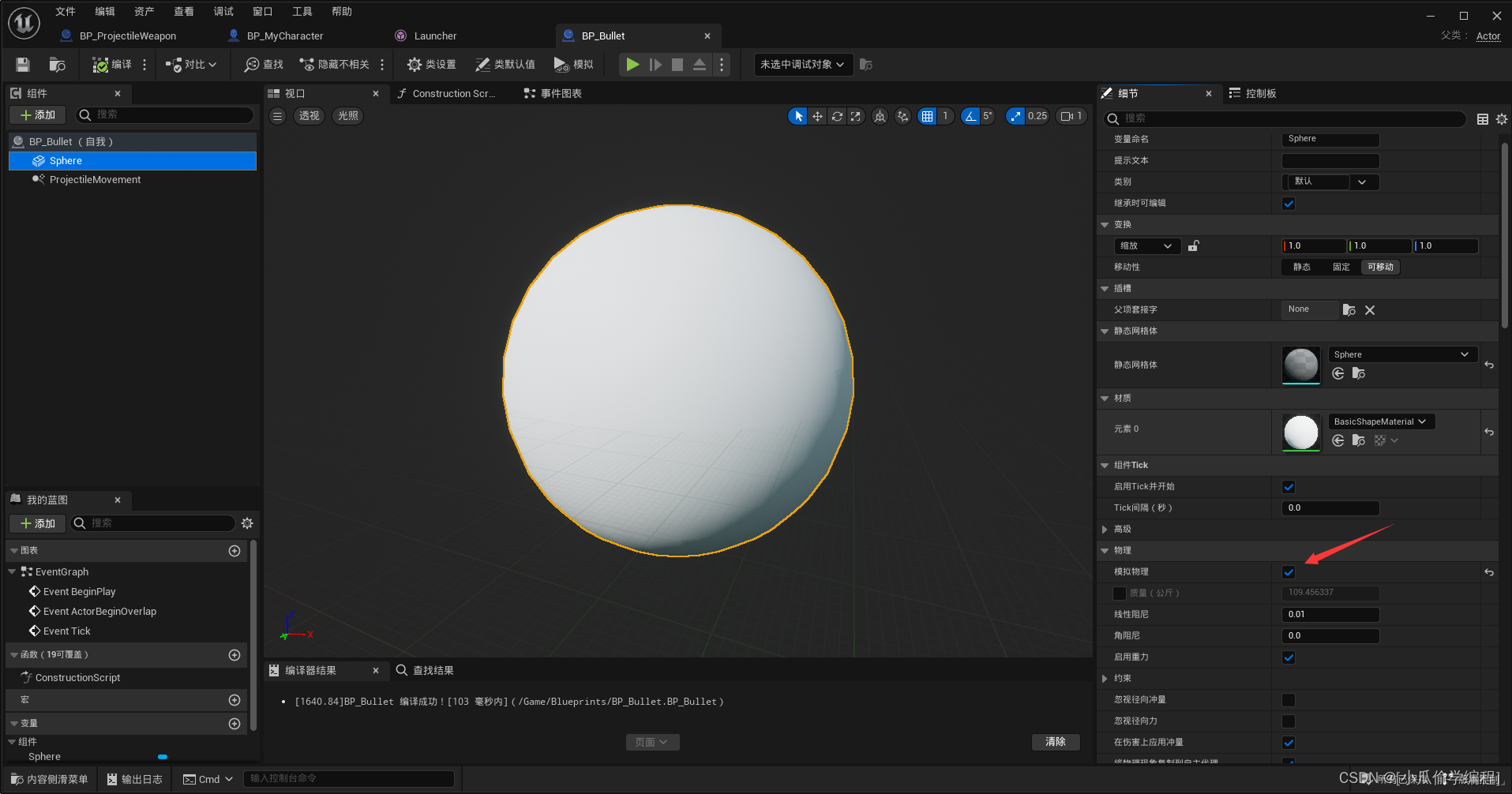This screenshot has width=1512, height=794.
Task: Toggle Start with Tick Enabled checkbox
Action: tap(1289, 487)
